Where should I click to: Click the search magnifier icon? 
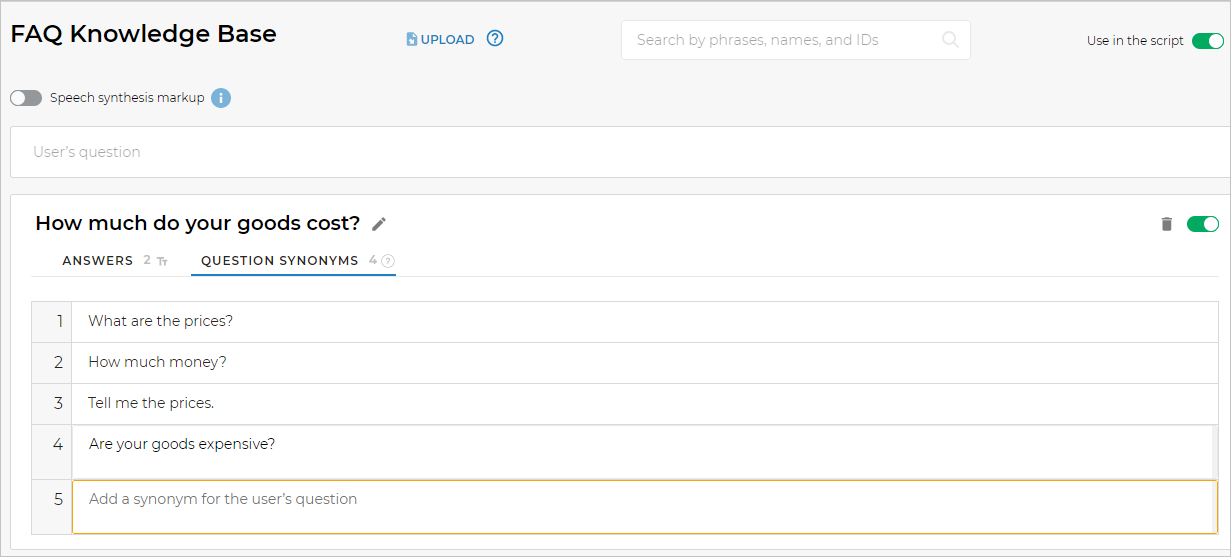point(950,40)
